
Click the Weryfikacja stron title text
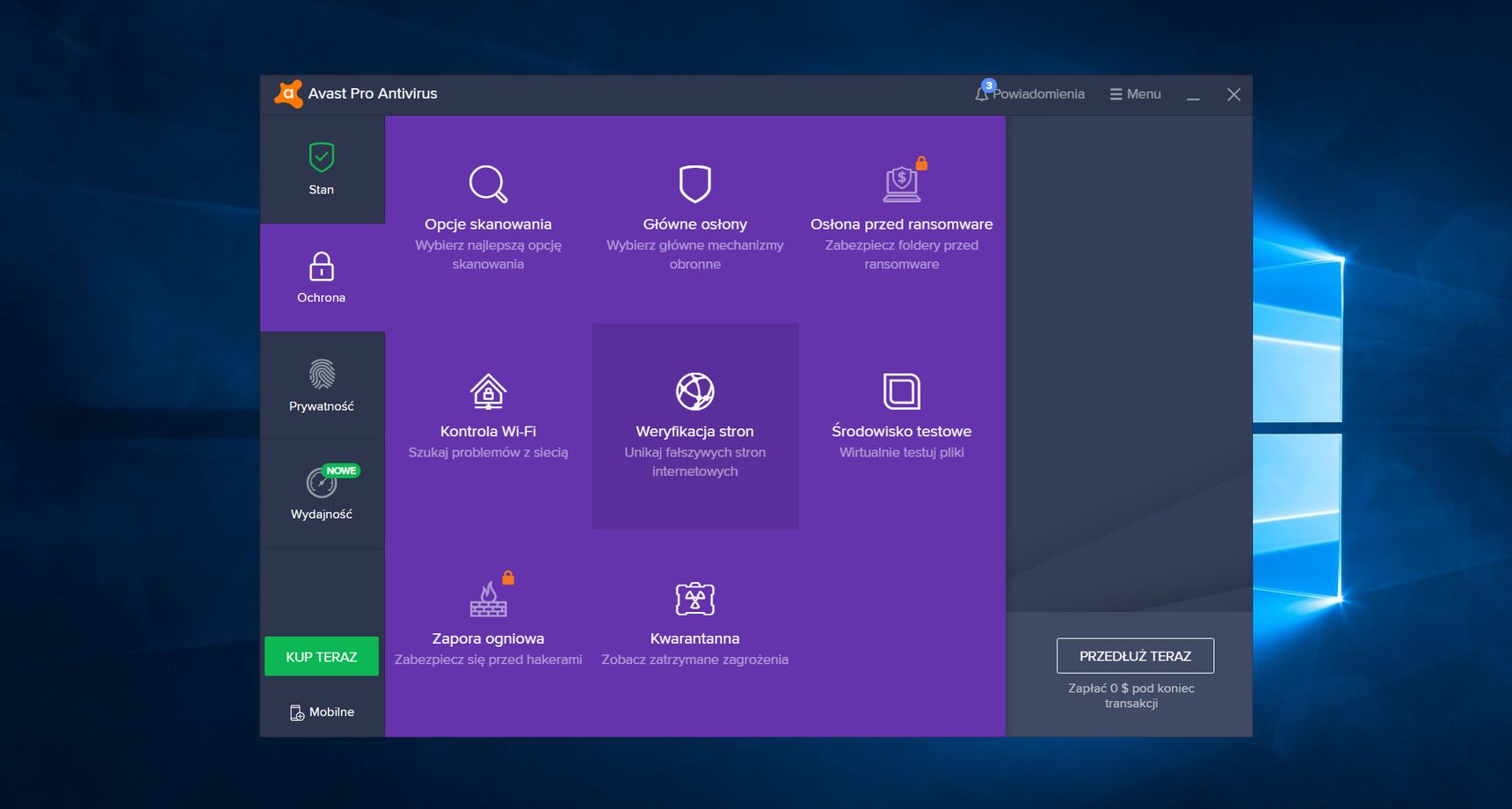(x=695, y=432)
